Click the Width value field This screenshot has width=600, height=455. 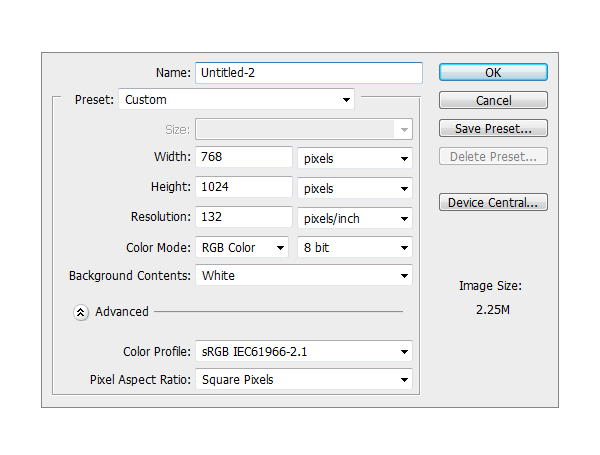pyautogui.click(x=243, y=158)
